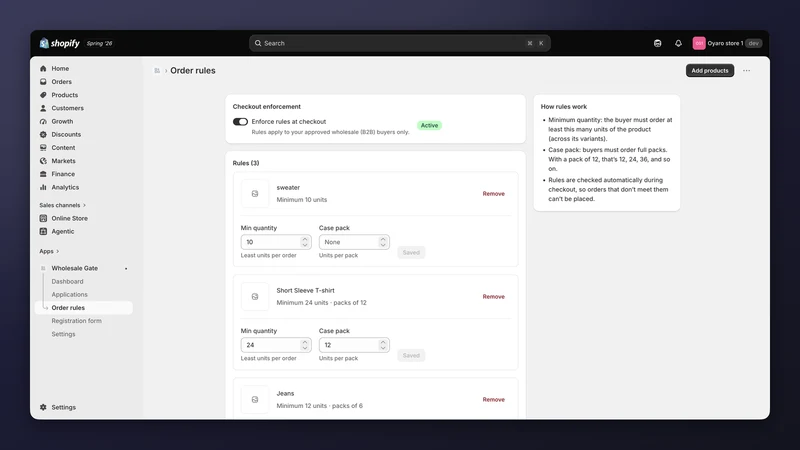
Task: Toggle Enforce rules at checkout switch
Action: [x=240, y=121]
